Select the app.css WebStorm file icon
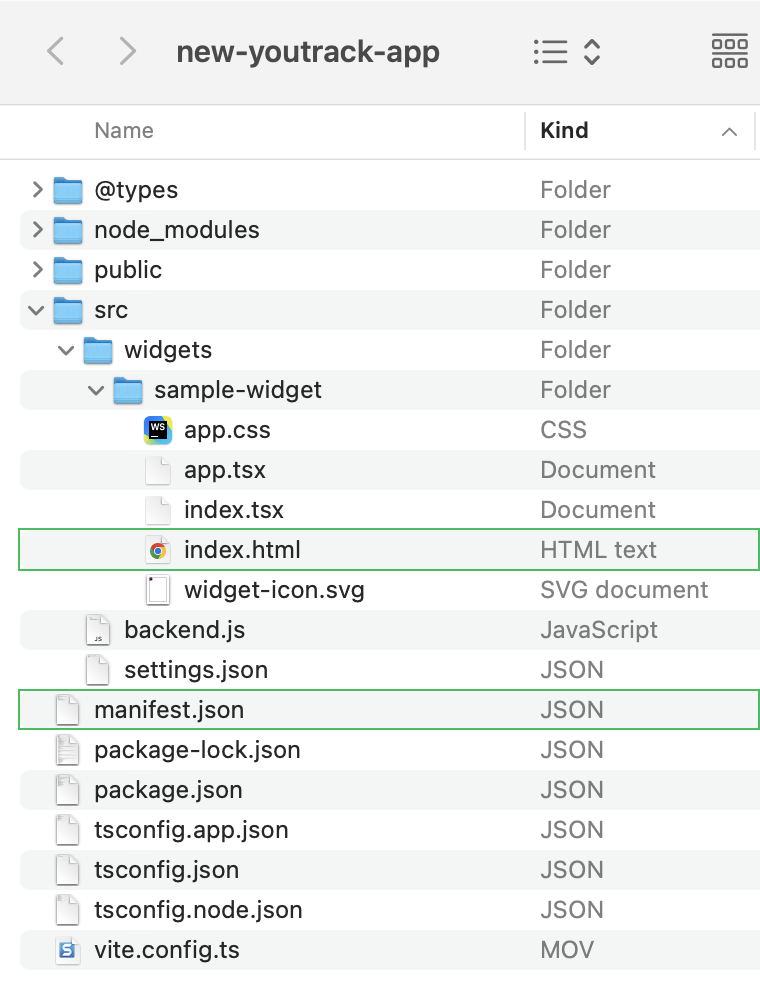This screenshot has width=760, height=981. click(x=158, y=430)
